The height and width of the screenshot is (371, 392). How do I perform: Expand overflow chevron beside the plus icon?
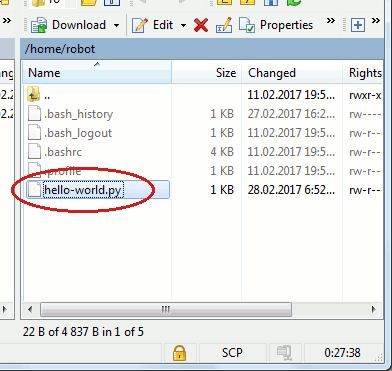[376, 21]
